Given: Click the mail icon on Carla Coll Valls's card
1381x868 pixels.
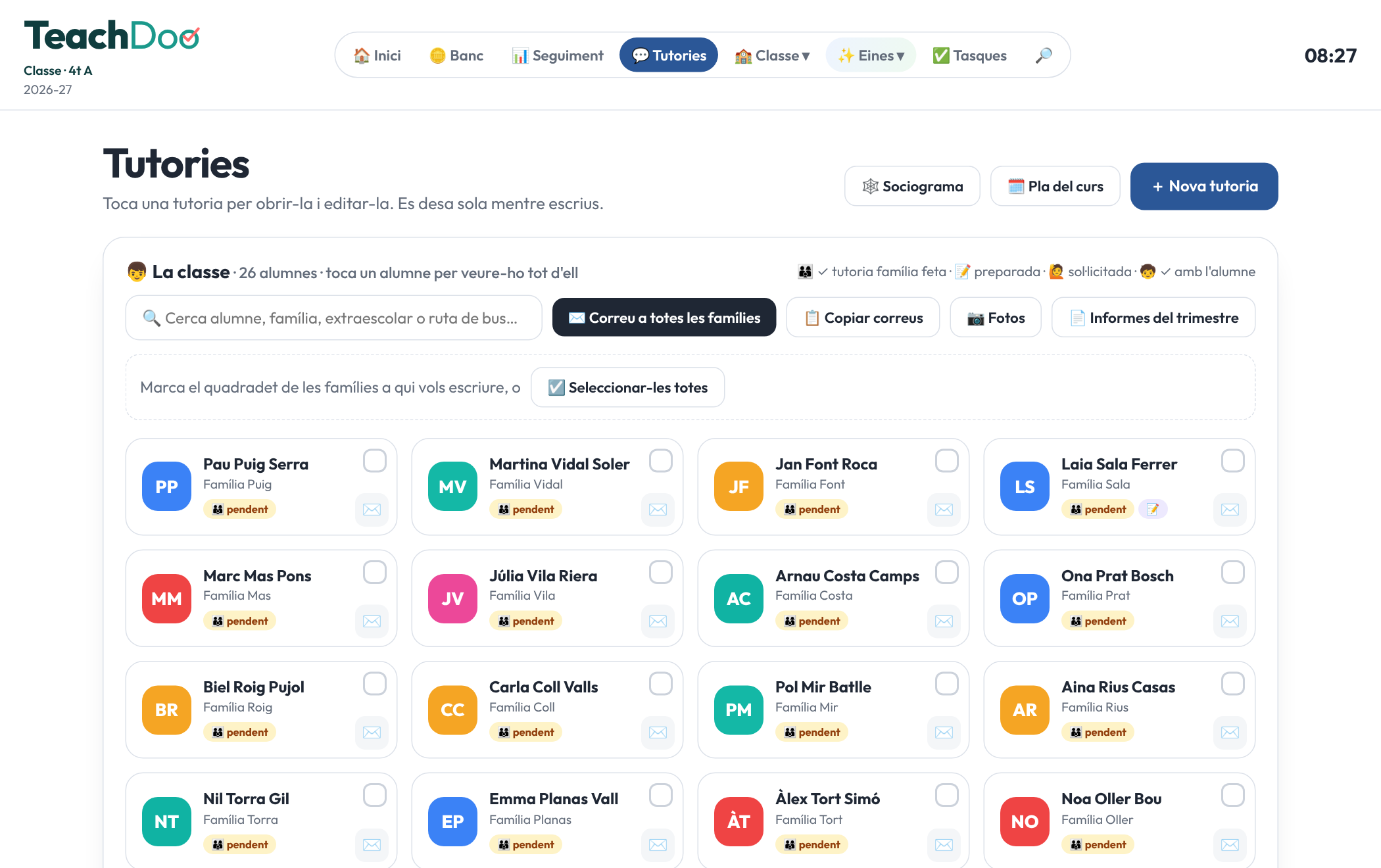Looking at the screenshot, I should click(x=658, y=733).
